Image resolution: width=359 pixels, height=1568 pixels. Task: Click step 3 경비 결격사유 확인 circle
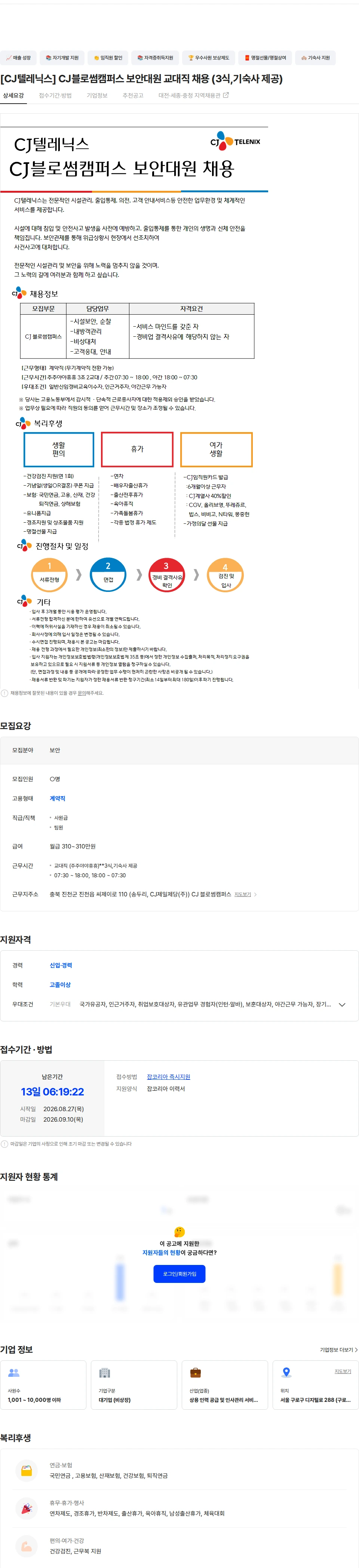[x=166, y=576]
